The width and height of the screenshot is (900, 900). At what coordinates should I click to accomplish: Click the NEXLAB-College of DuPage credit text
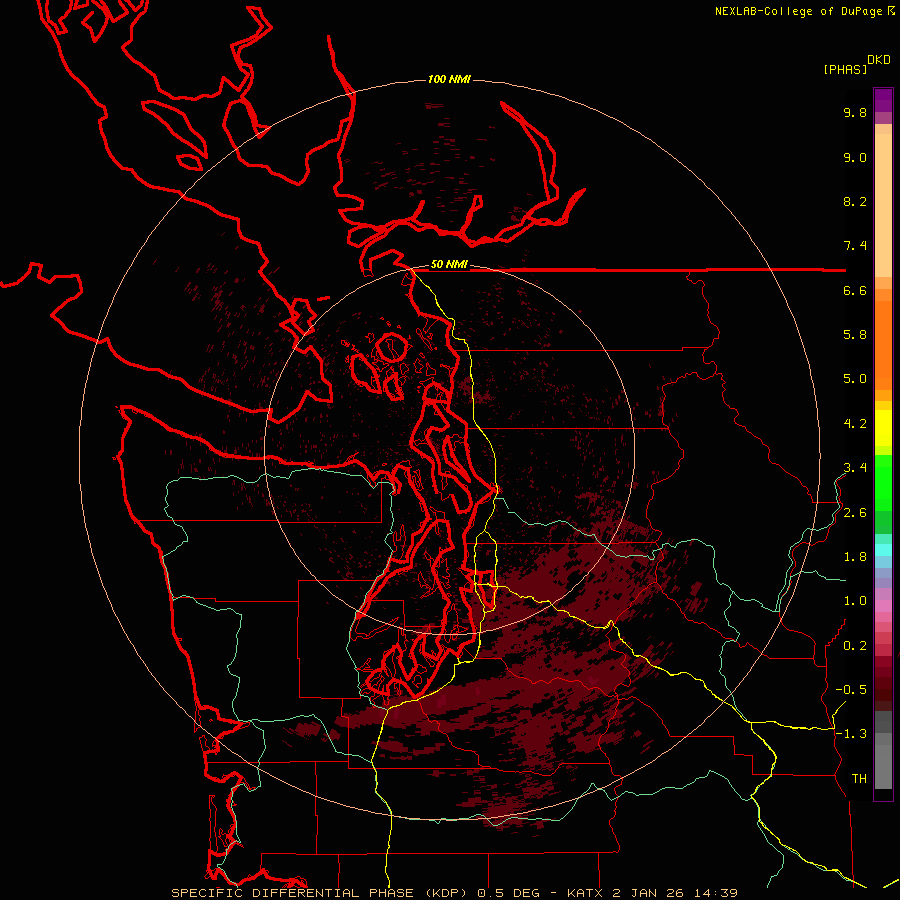pyautogui.click(x=800, y=11)
